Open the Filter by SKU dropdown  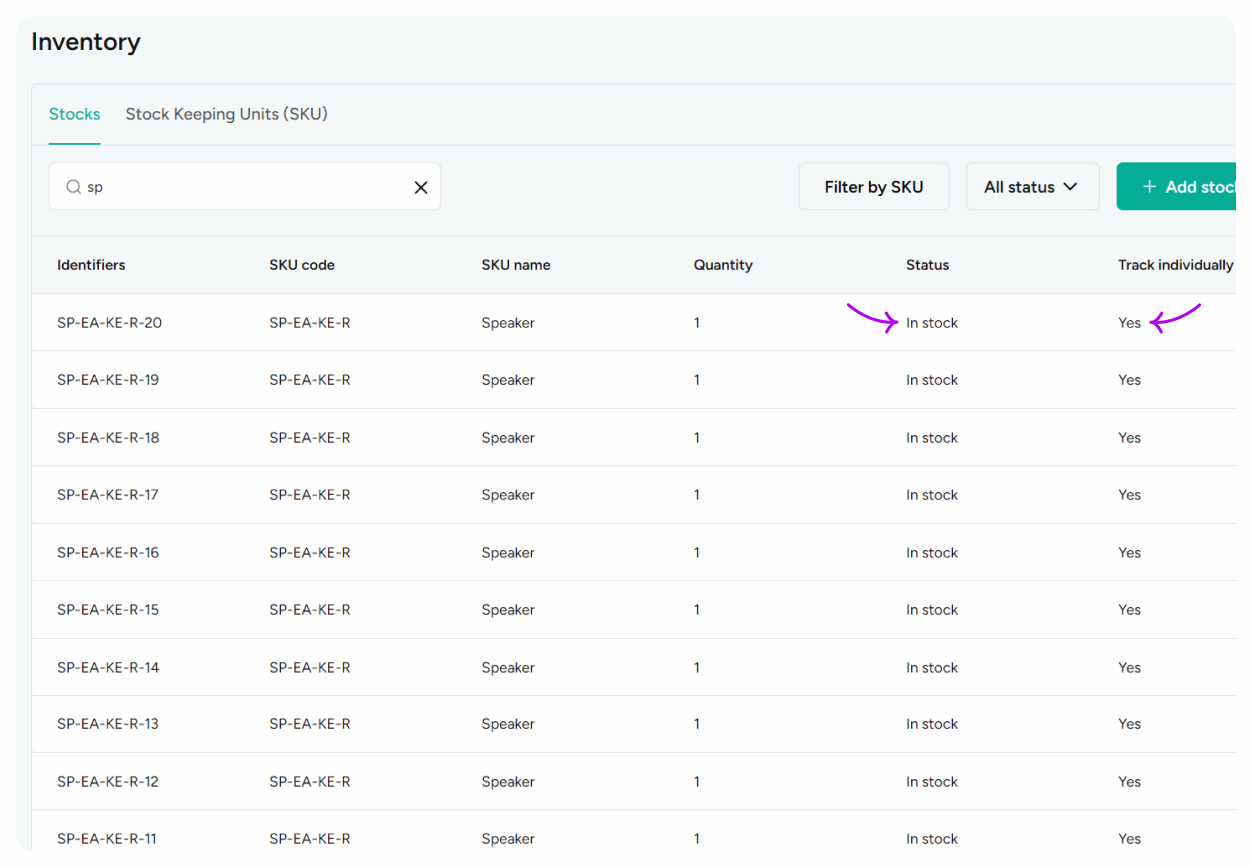[873, 186]
